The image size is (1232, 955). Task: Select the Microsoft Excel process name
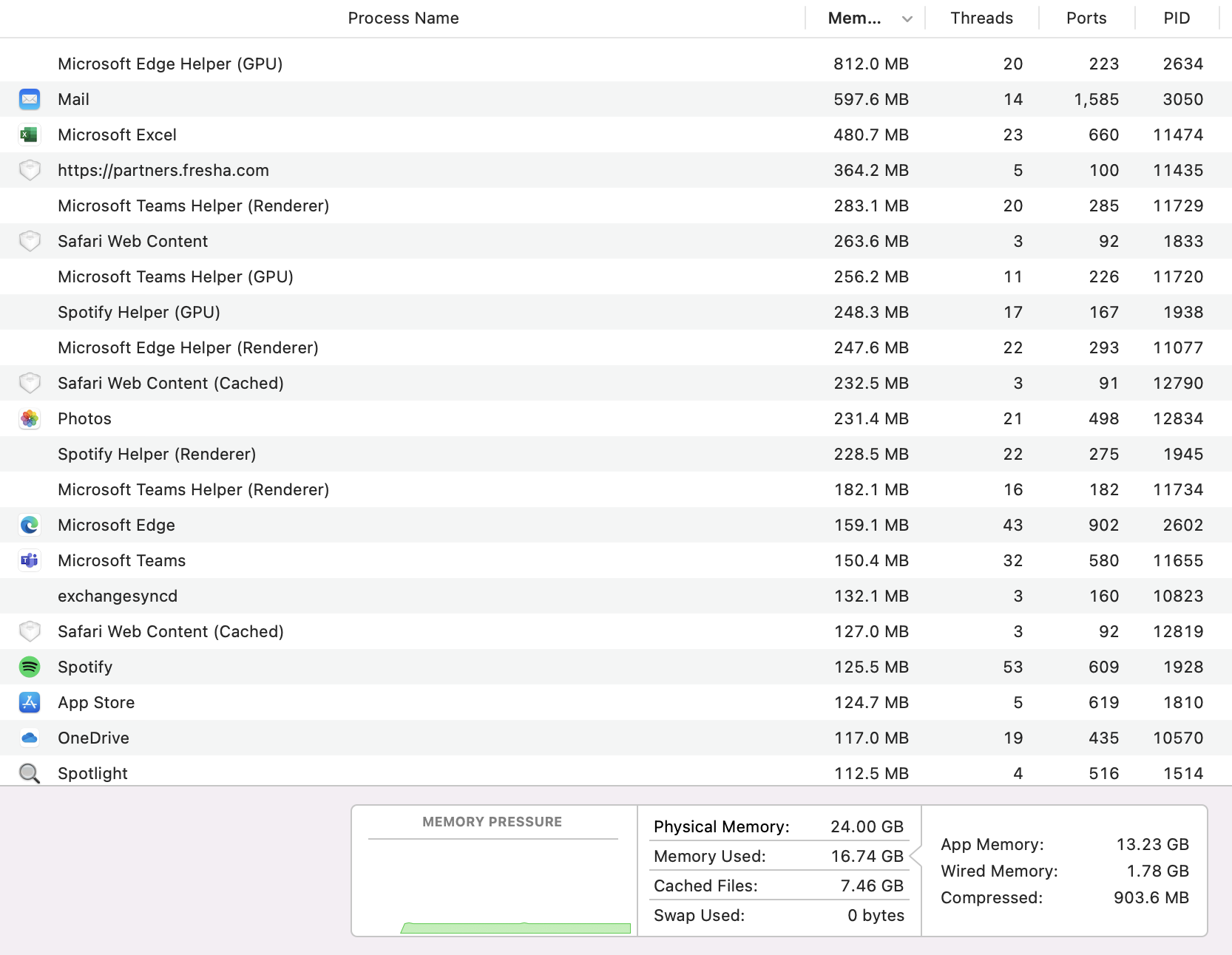pos(117,135)
